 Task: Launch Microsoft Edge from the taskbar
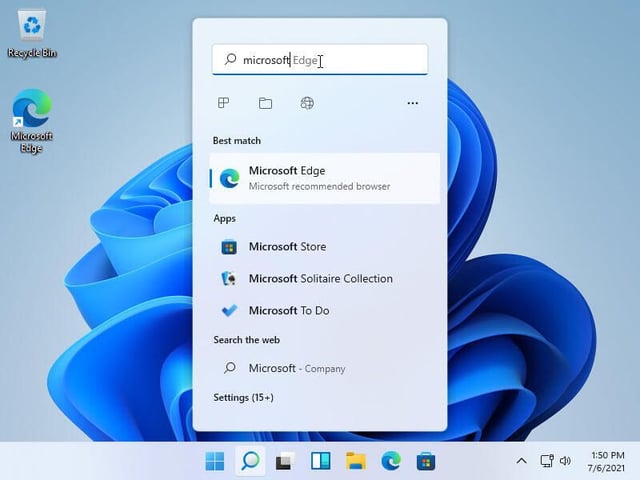[391, 461]
